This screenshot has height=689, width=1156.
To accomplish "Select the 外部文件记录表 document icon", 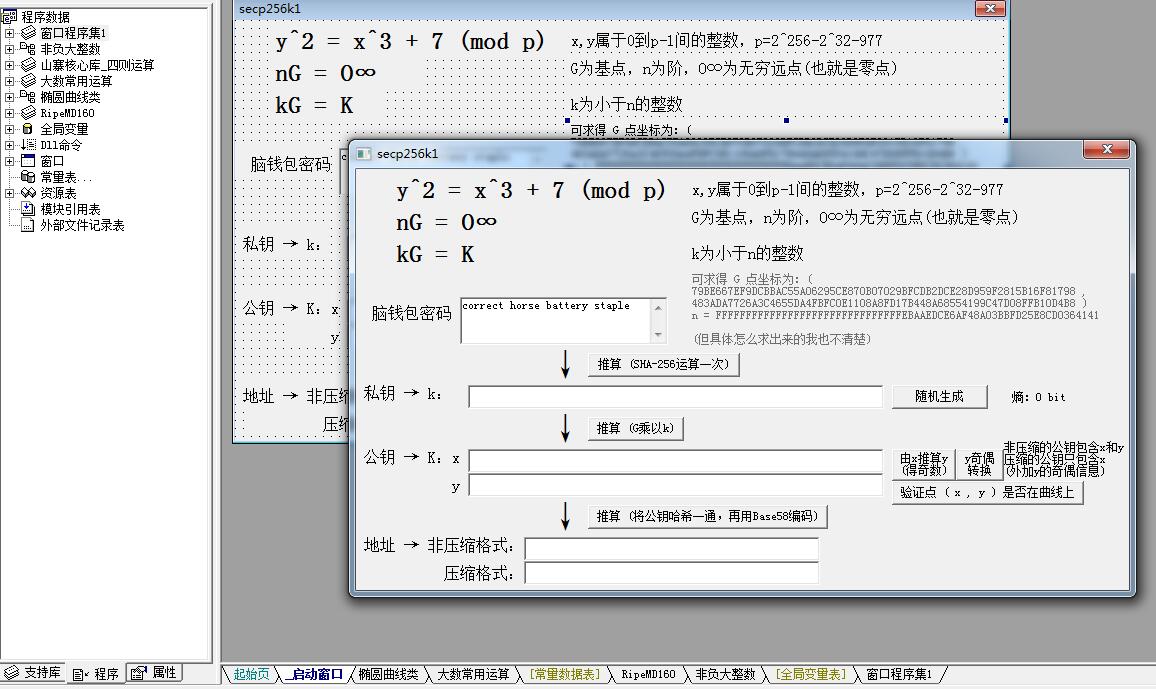I will click(x=28, y=225).
